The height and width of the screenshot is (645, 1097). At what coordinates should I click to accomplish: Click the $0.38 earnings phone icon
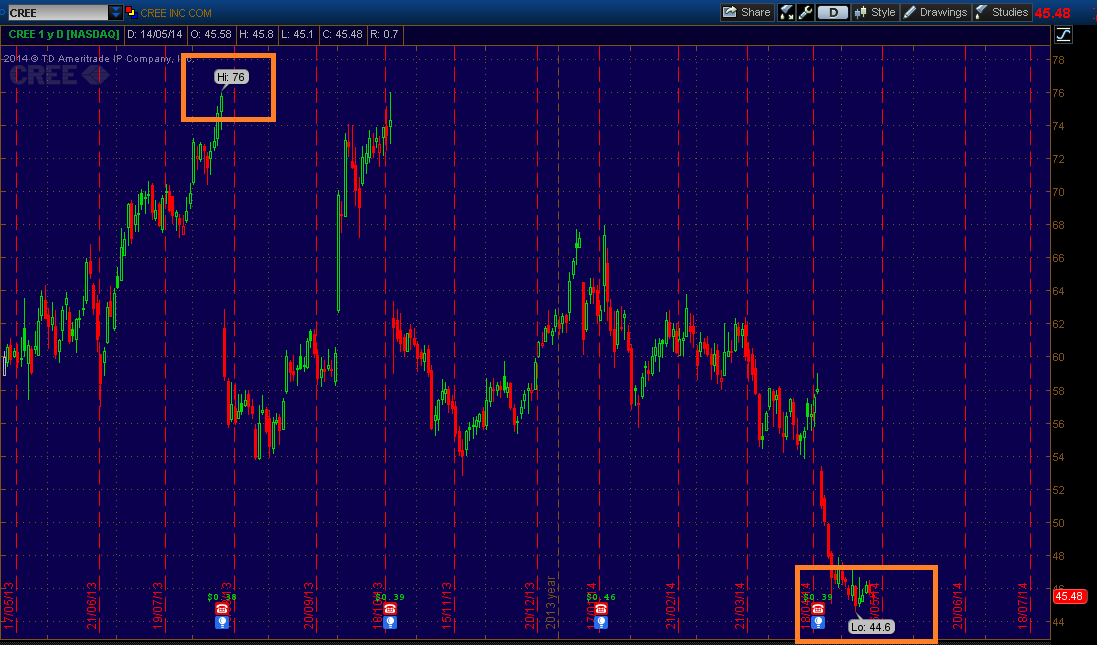click(222, 609)
